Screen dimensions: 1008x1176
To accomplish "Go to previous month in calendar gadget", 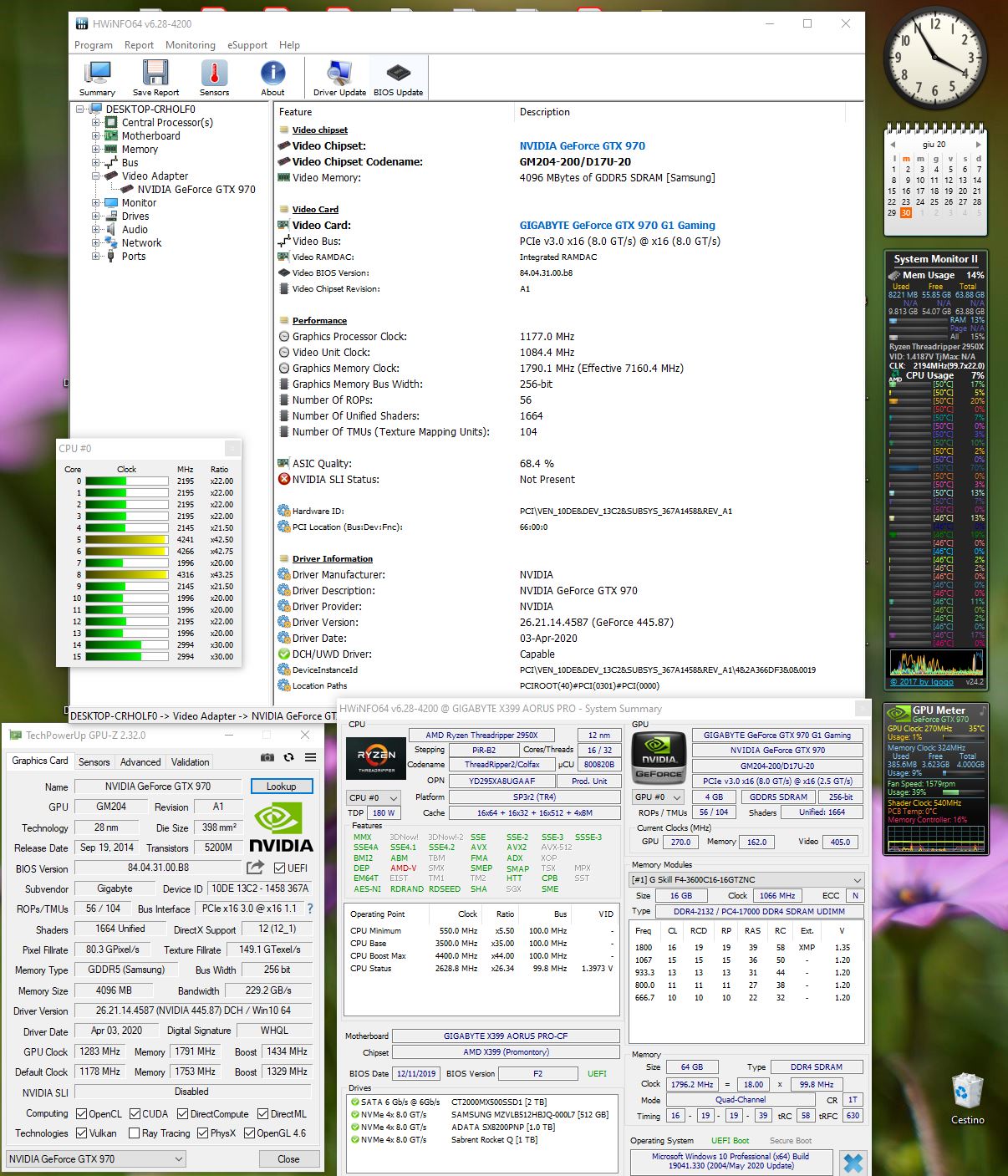I will [892, 145].
